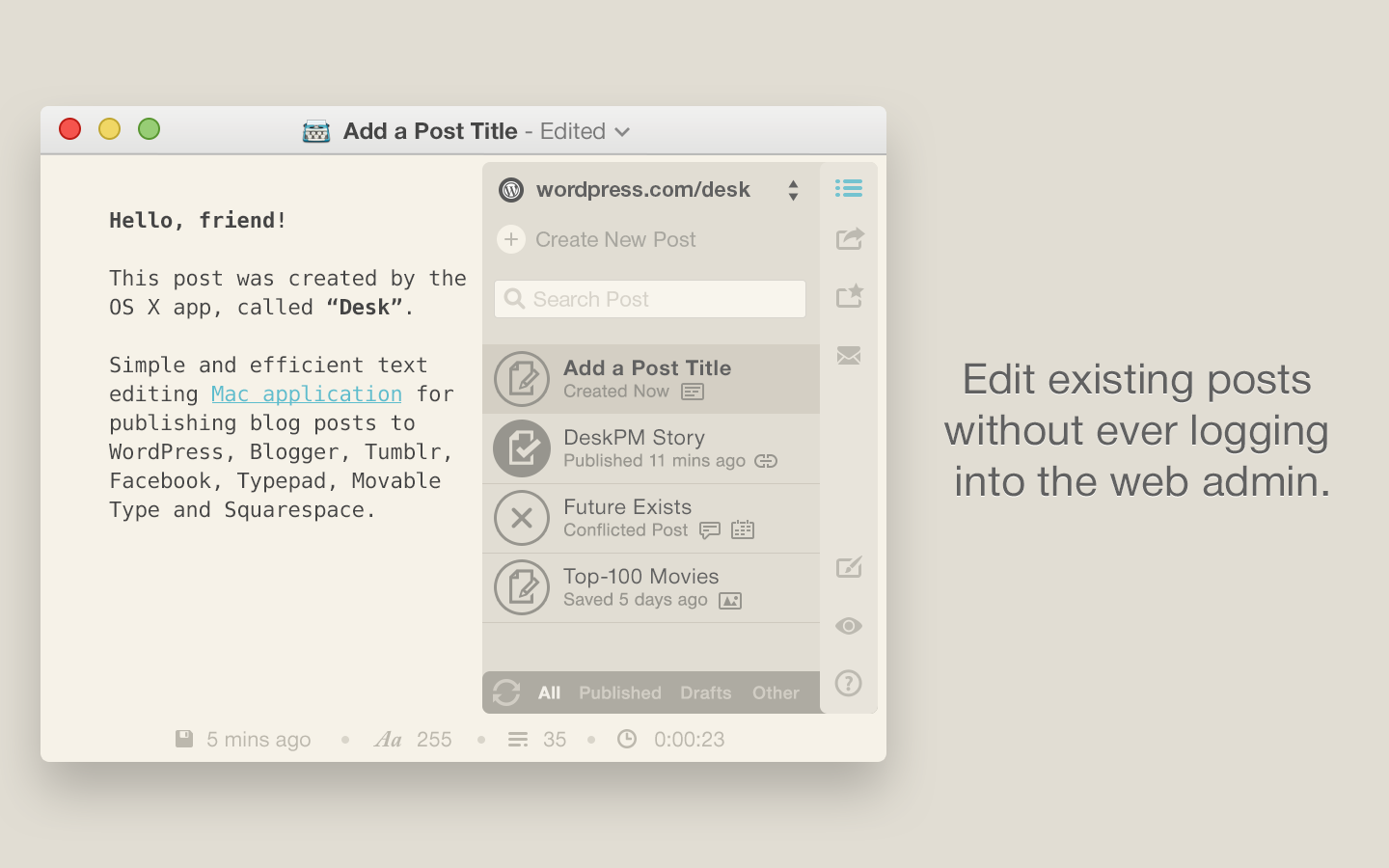Open the DeskPM Story post
The image size is (1389, 868).
[x=651, y=448]
